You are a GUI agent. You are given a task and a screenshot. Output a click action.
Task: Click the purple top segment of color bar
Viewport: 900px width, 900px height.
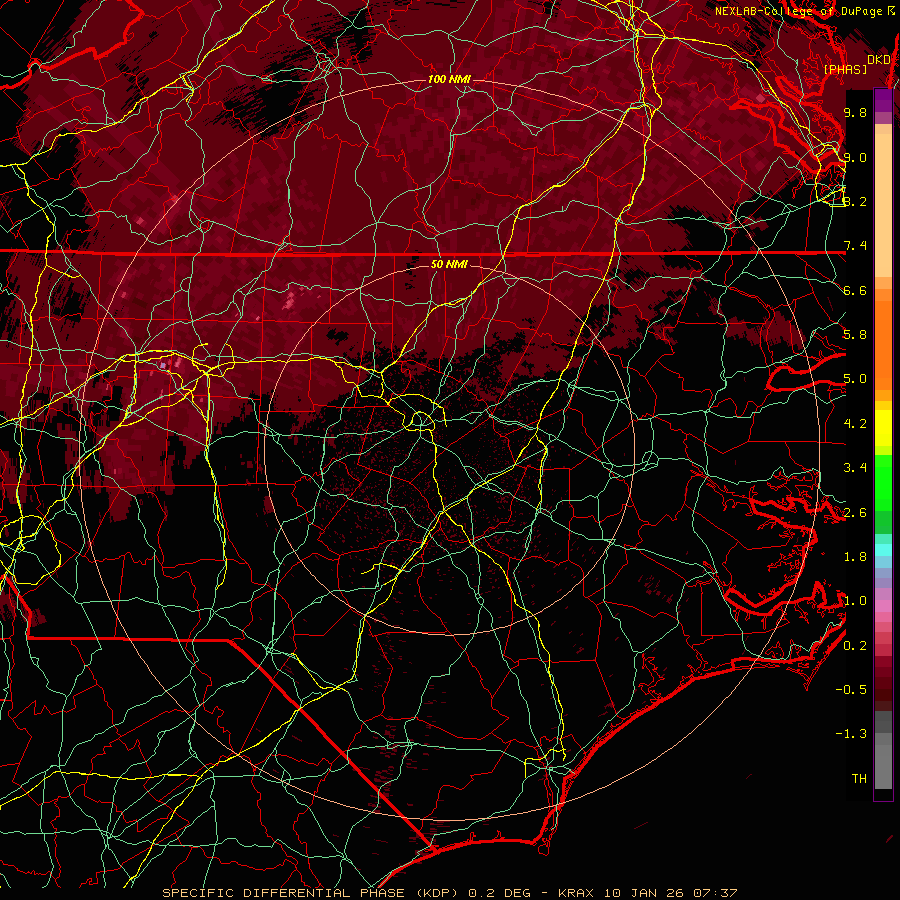click(883, 100)
